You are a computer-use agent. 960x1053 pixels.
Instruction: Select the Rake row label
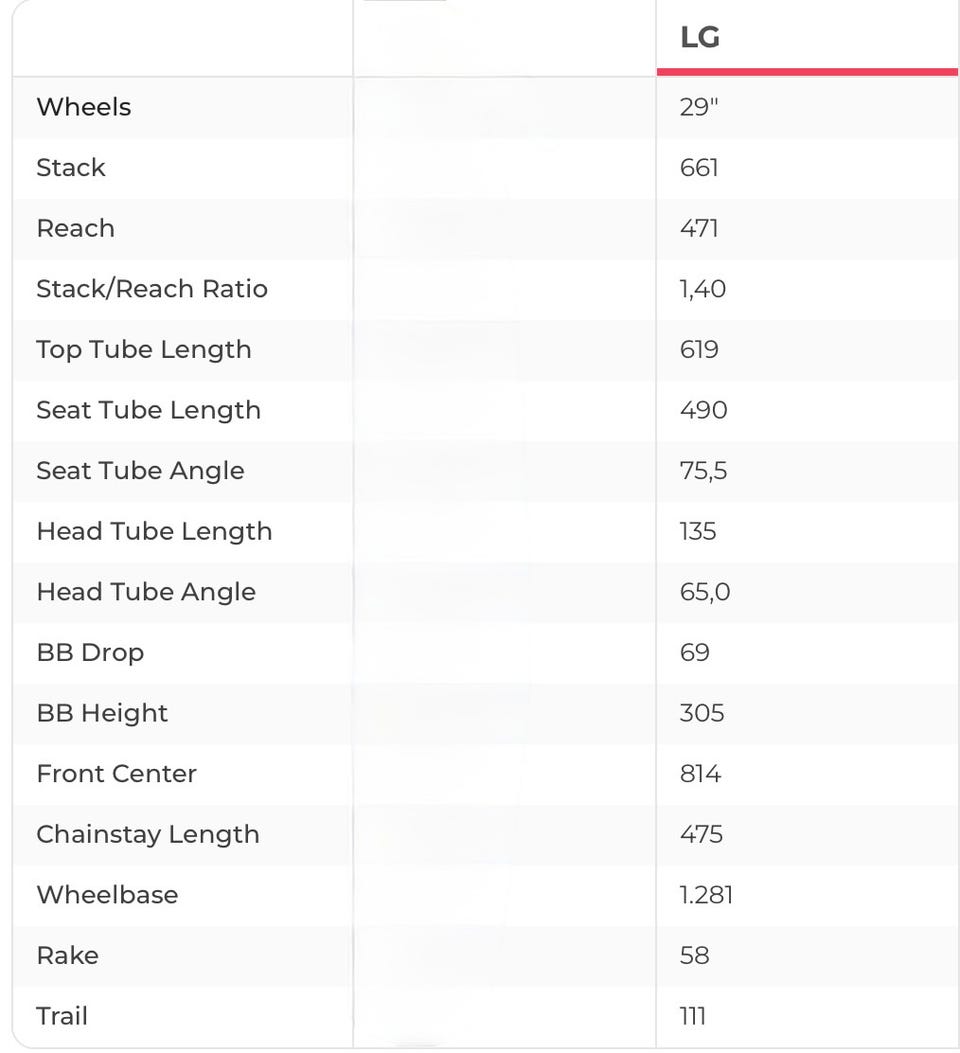click(67, 956)
